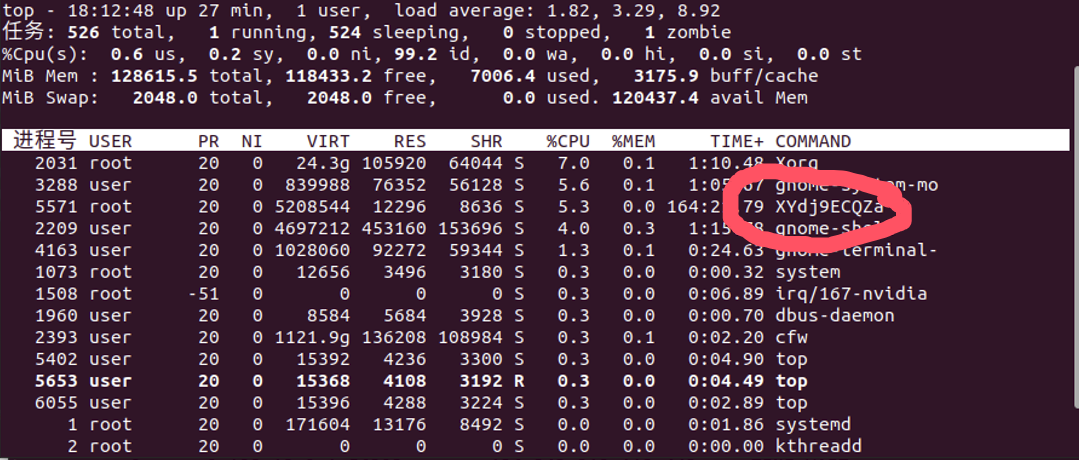Screen dimensions: 1079x460
Task: Select the 1 zombie count in tasks line
Action: [x=643, y=33]
